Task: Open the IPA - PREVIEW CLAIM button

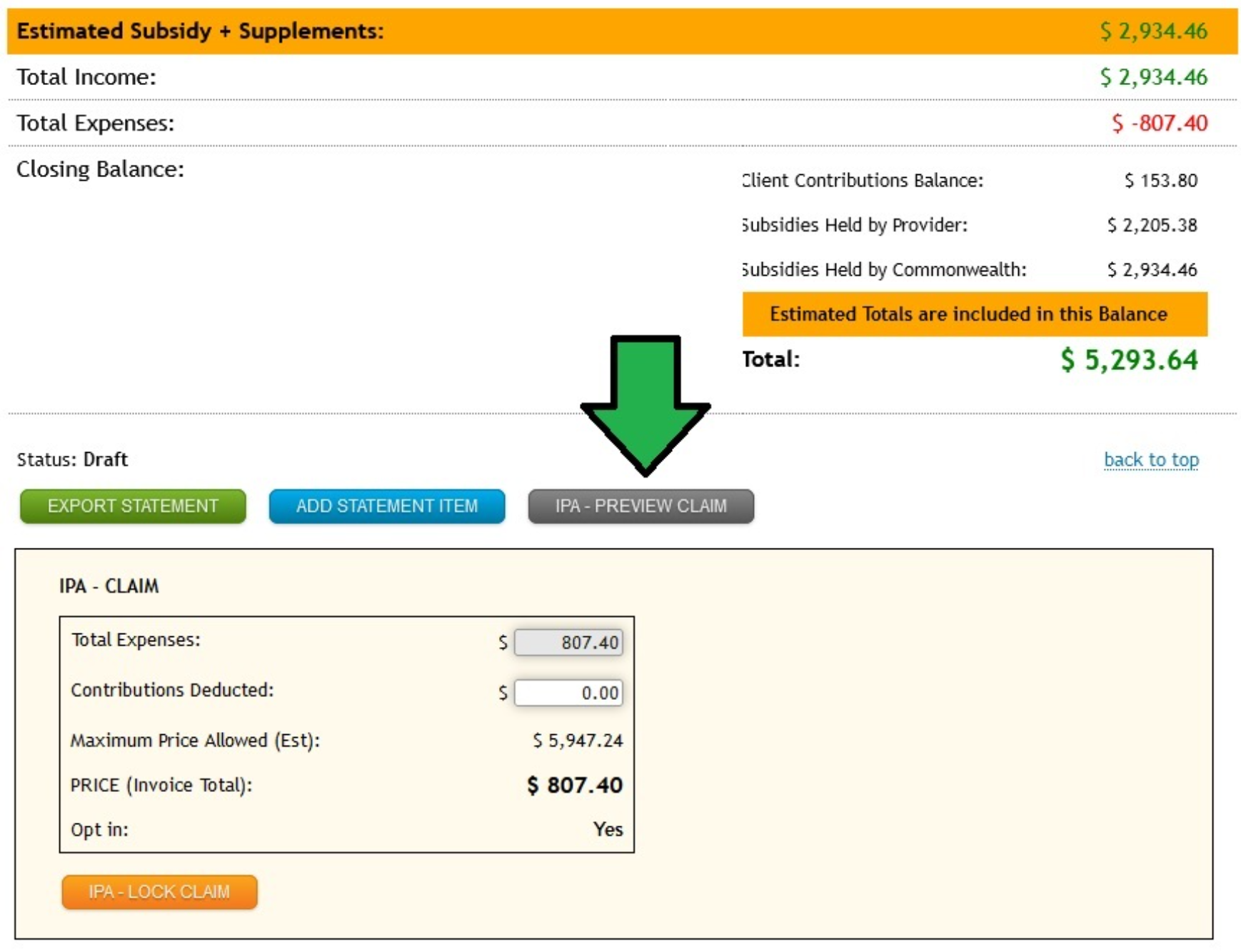Action: pos(640,506)
